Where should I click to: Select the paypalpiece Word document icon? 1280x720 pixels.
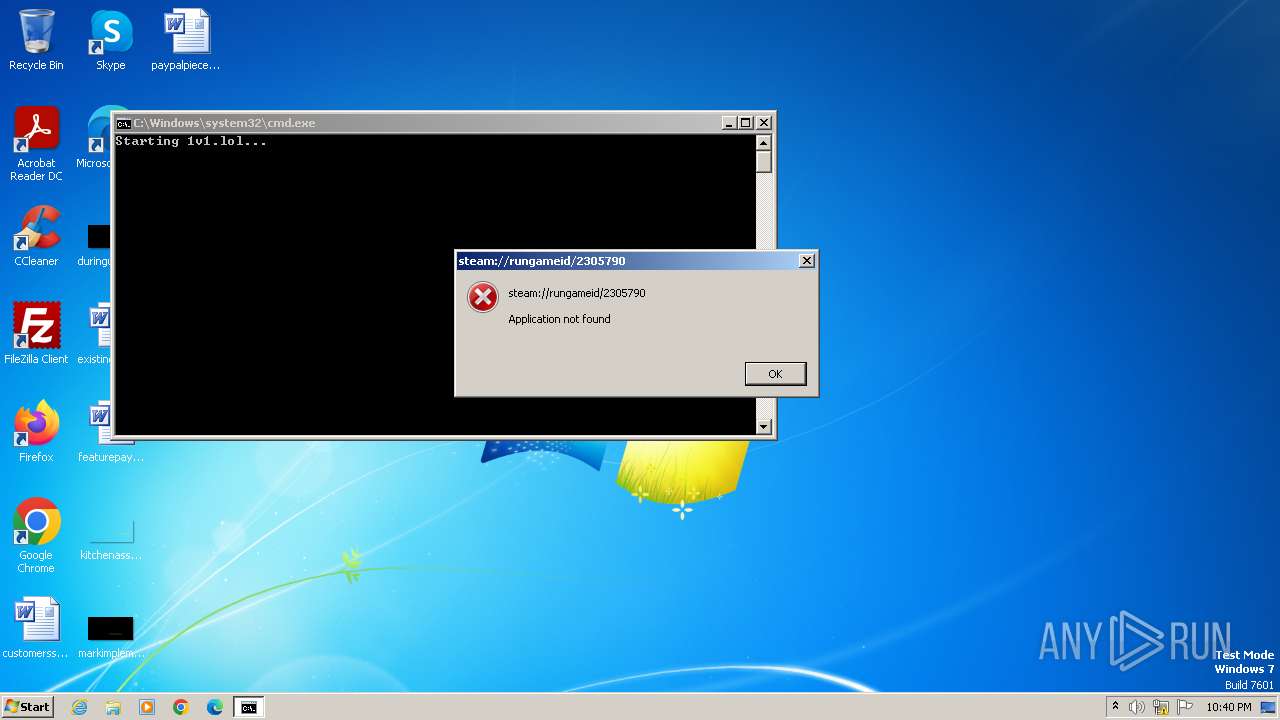186,41
